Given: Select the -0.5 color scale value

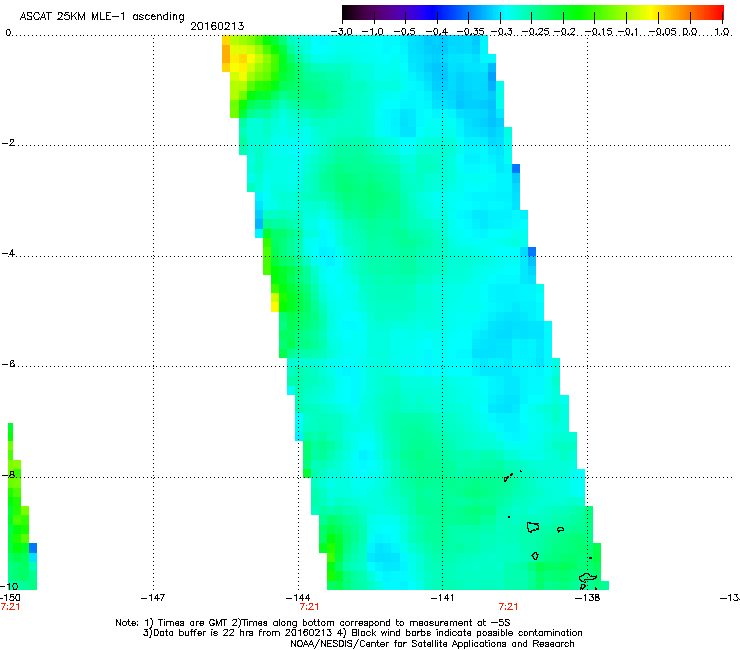Looking at the screenshot, I should click(404, 32).
